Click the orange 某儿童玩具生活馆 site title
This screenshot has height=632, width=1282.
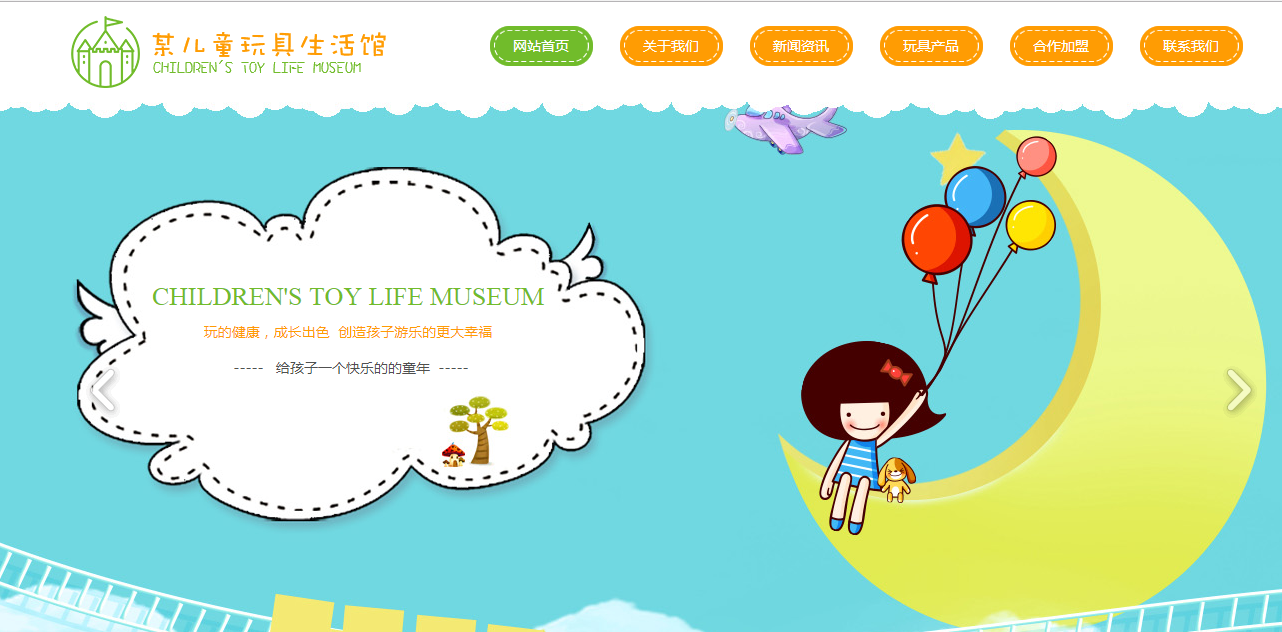pos(268,44)
